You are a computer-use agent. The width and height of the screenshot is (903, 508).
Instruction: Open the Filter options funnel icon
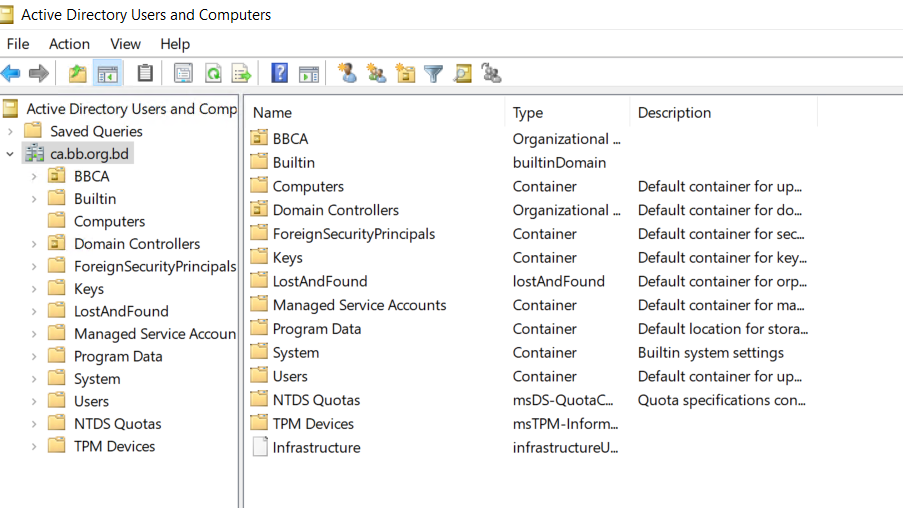click(433, 74)
